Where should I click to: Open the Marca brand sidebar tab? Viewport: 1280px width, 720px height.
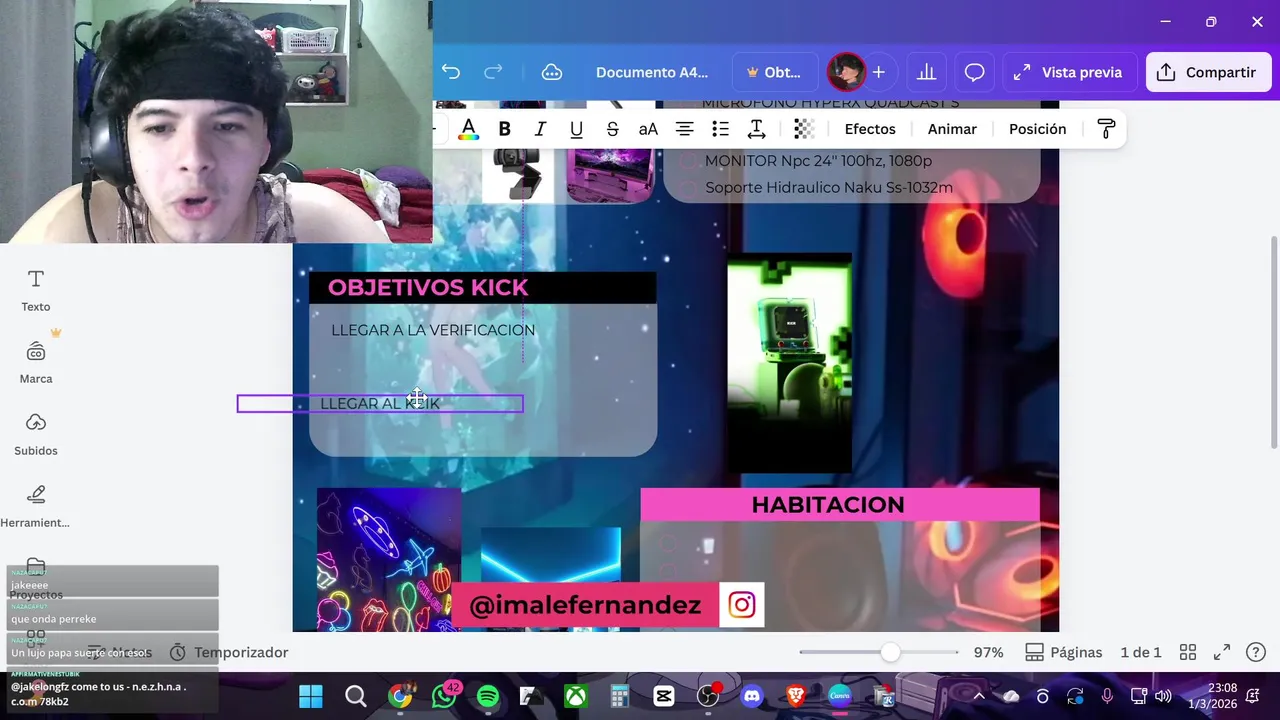pyautogui.click(x=36, y=362)
